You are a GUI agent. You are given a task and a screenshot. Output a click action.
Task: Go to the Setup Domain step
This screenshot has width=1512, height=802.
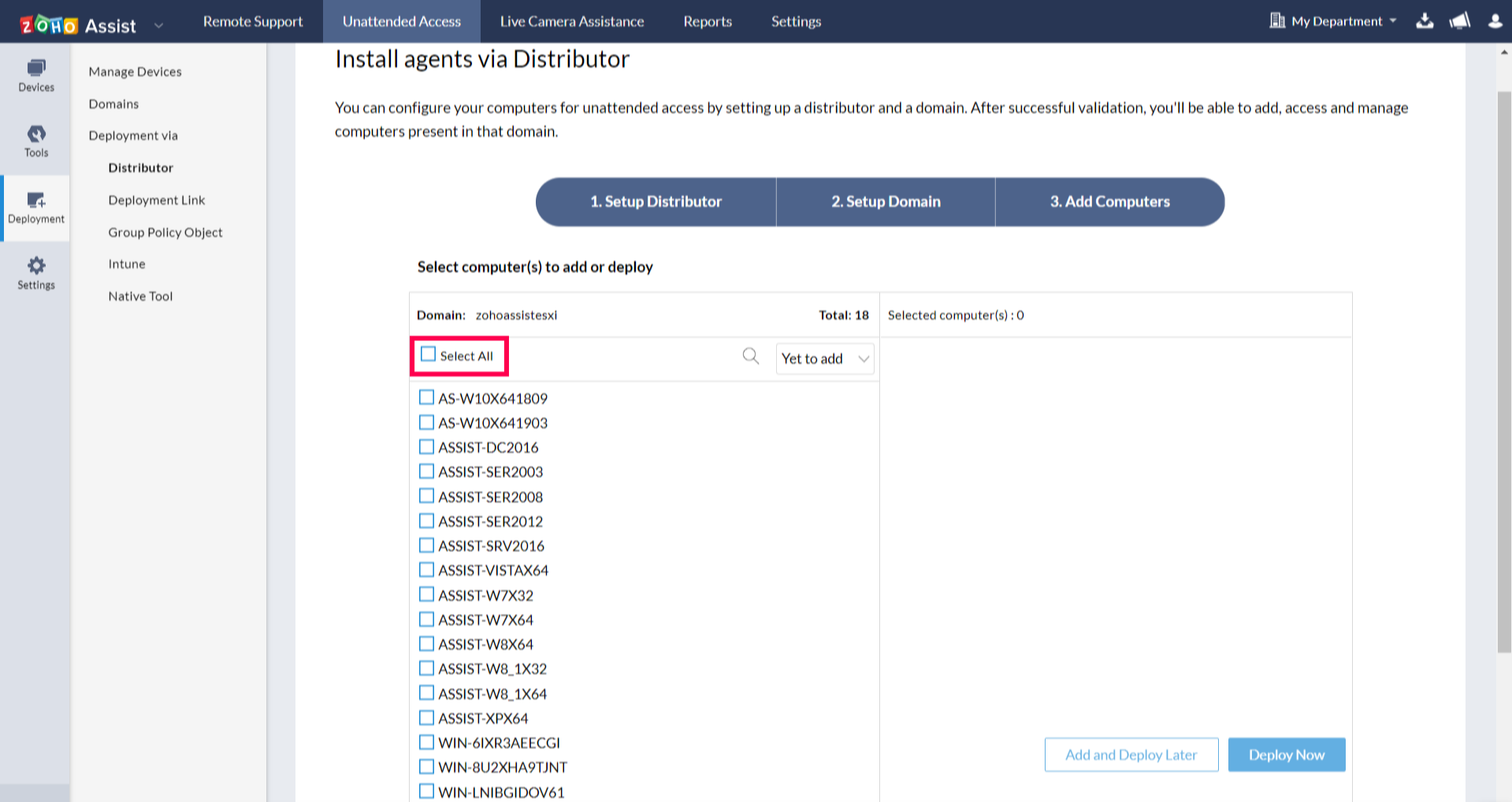point(886,202)
